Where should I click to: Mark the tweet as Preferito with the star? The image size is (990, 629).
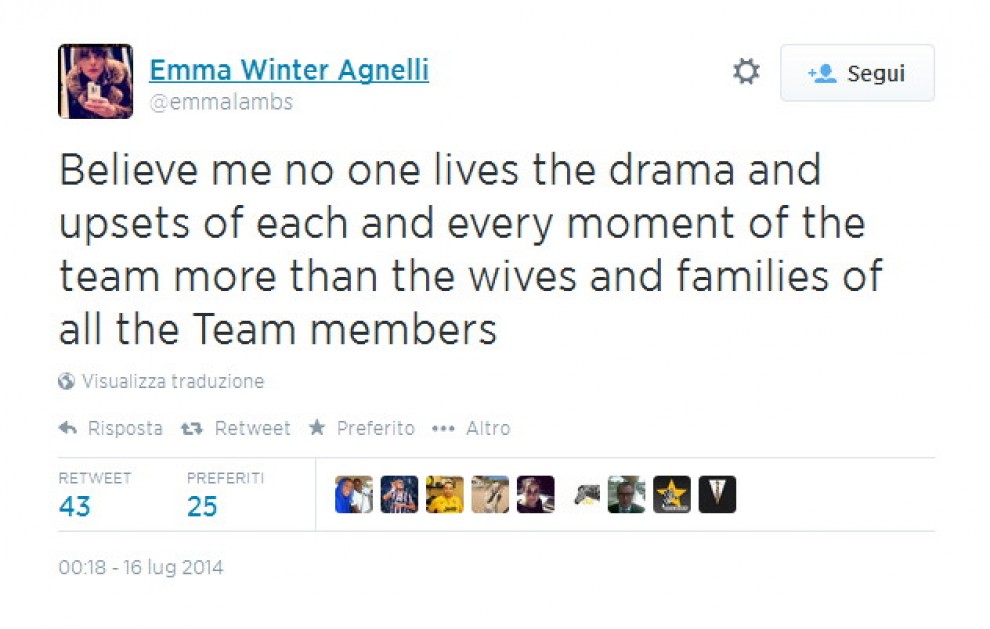[317, 428]
